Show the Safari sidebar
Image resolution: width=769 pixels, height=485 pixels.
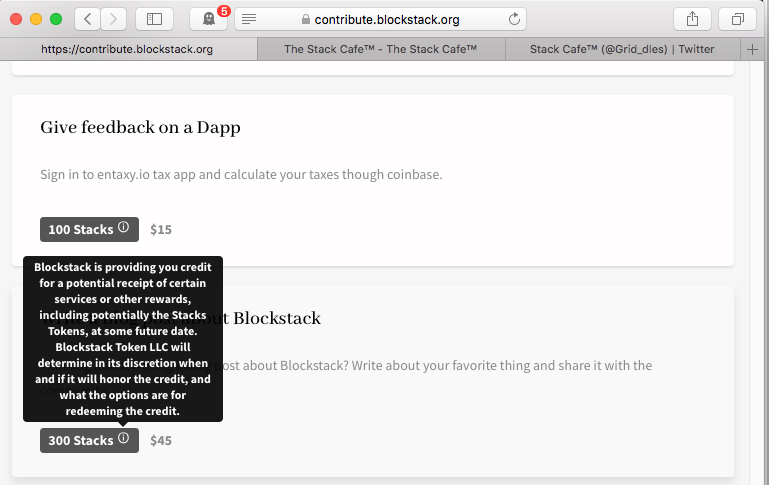coord(154,19)
